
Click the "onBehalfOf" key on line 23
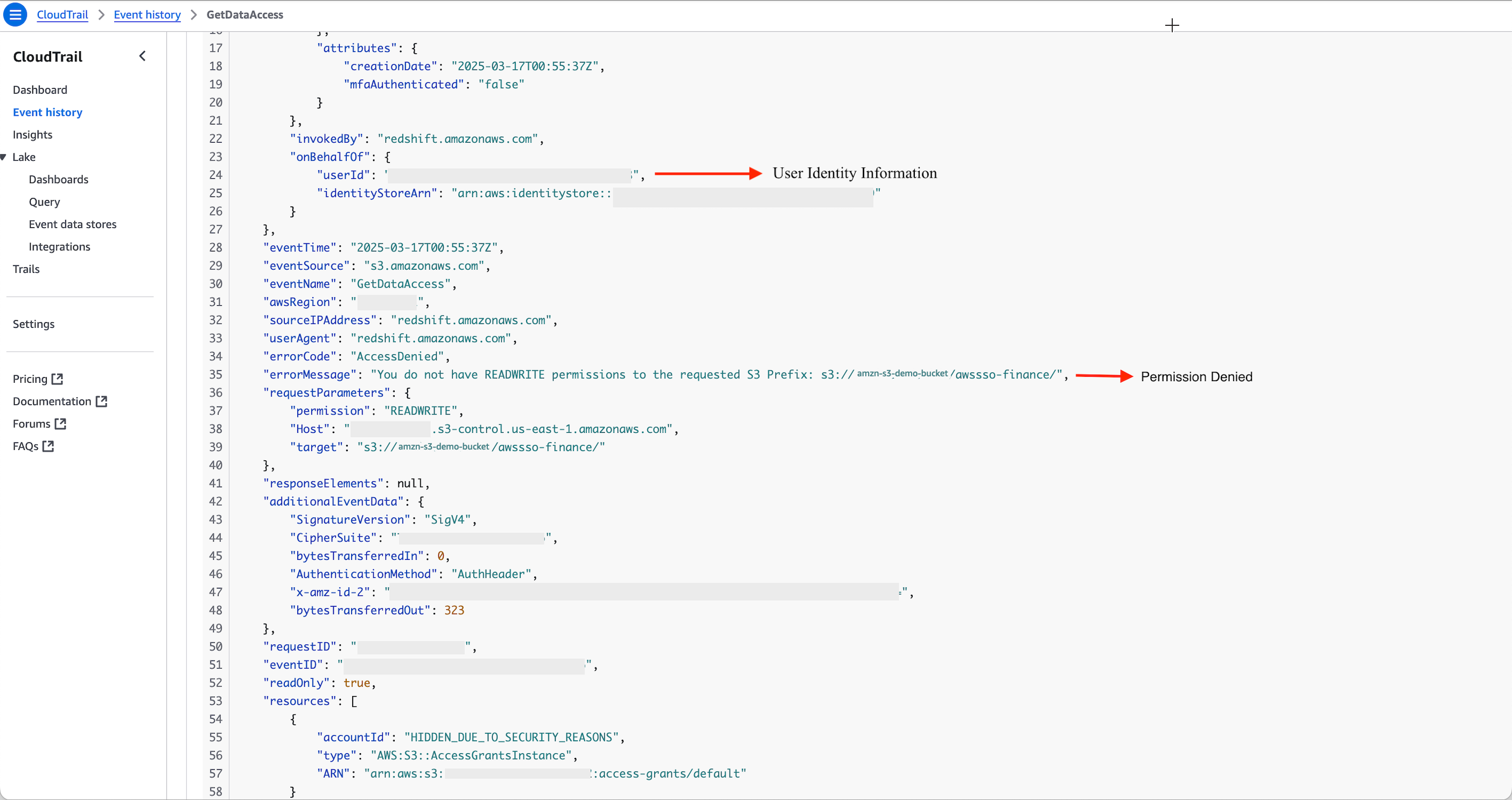click(x=330, y=157)
